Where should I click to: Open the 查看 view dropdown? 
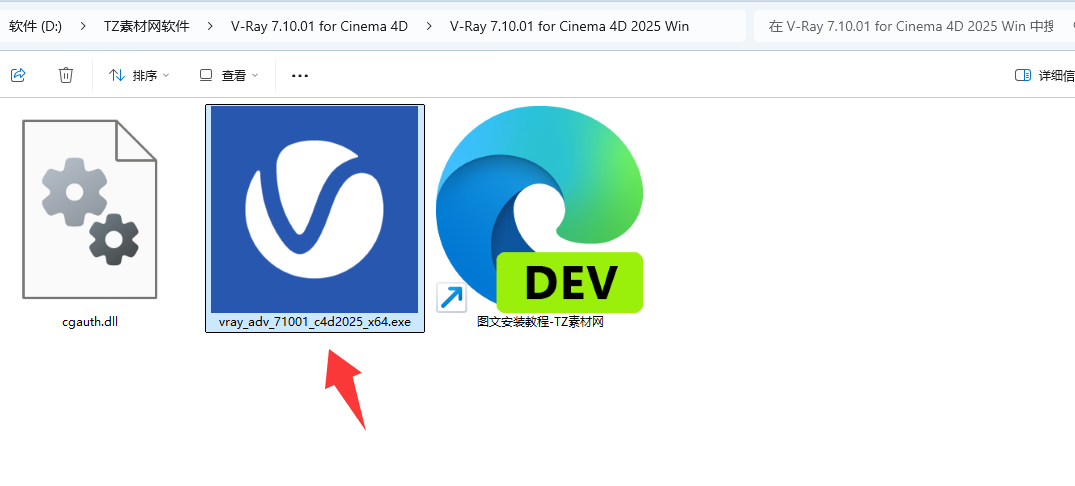pyautogui.click(x=229, y=75)
